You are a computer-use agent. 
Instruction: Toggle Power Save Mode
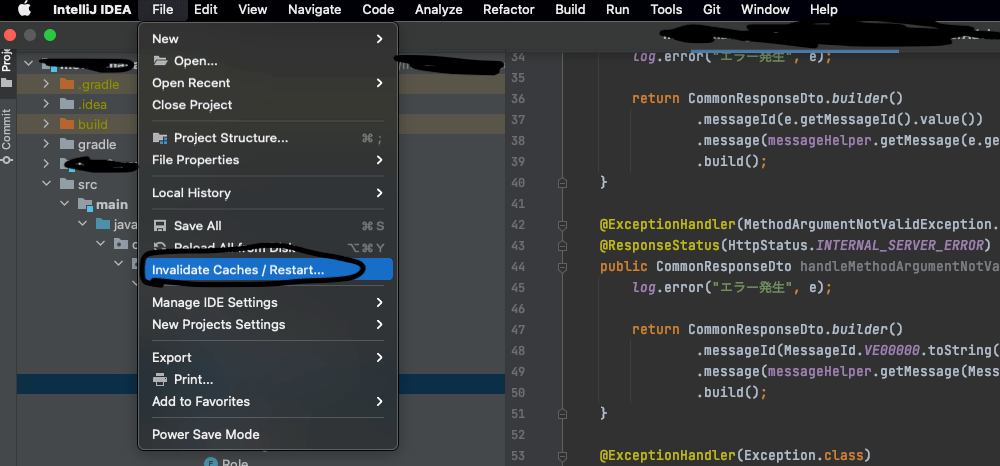[x=205, y=435]
